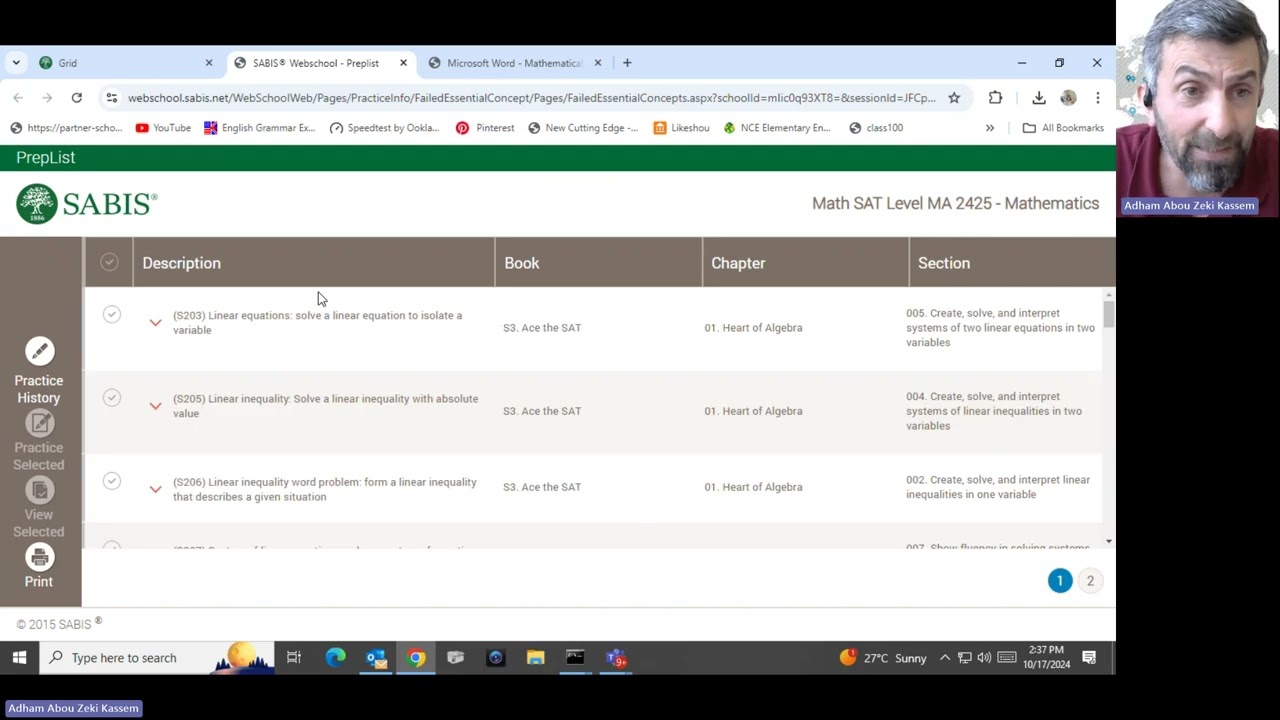Expand the (S203) Linear equations row
1280x720 pixels.
pos(155,323)
